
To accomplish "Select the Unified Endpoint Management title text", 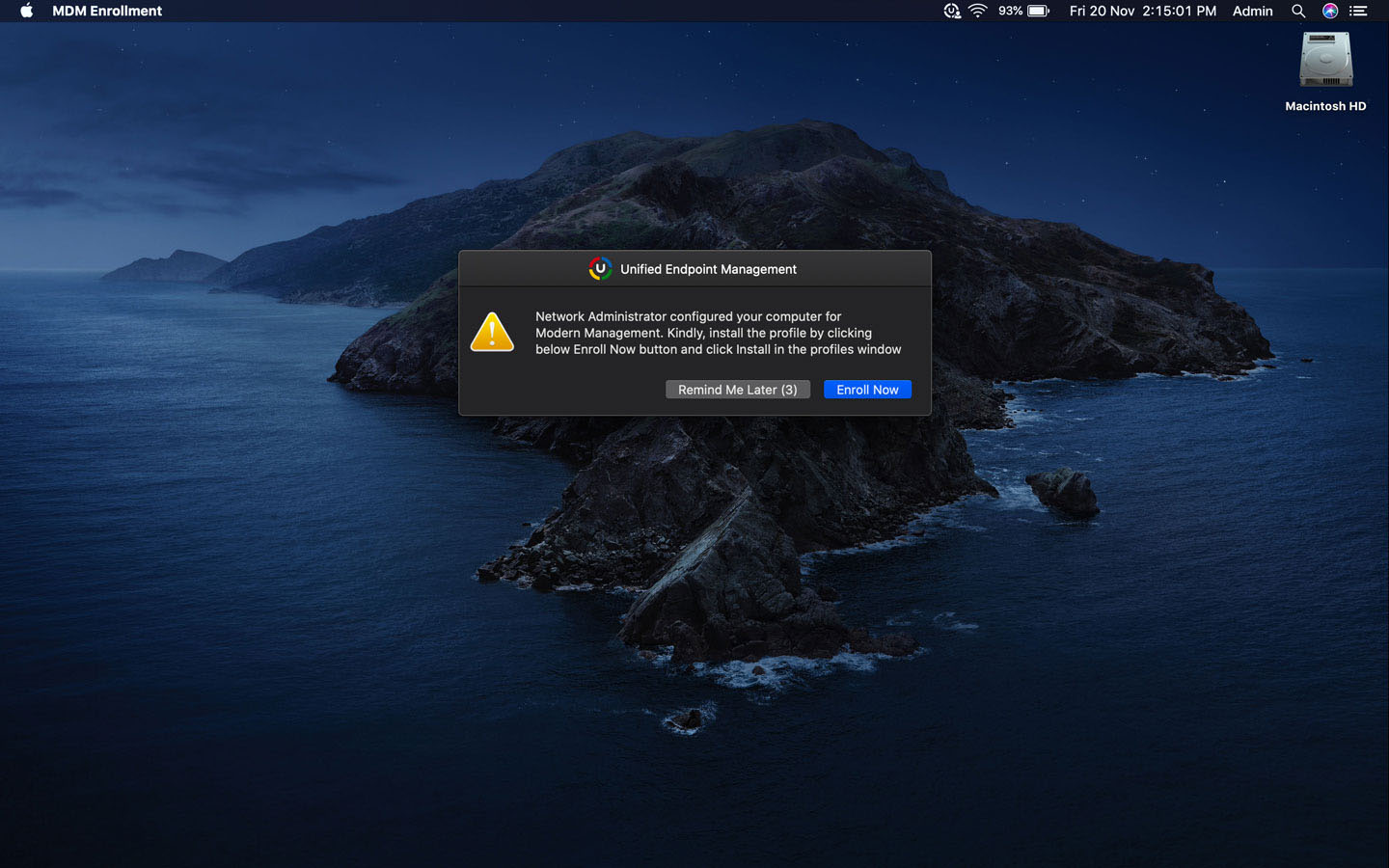I will pos(709,269).
